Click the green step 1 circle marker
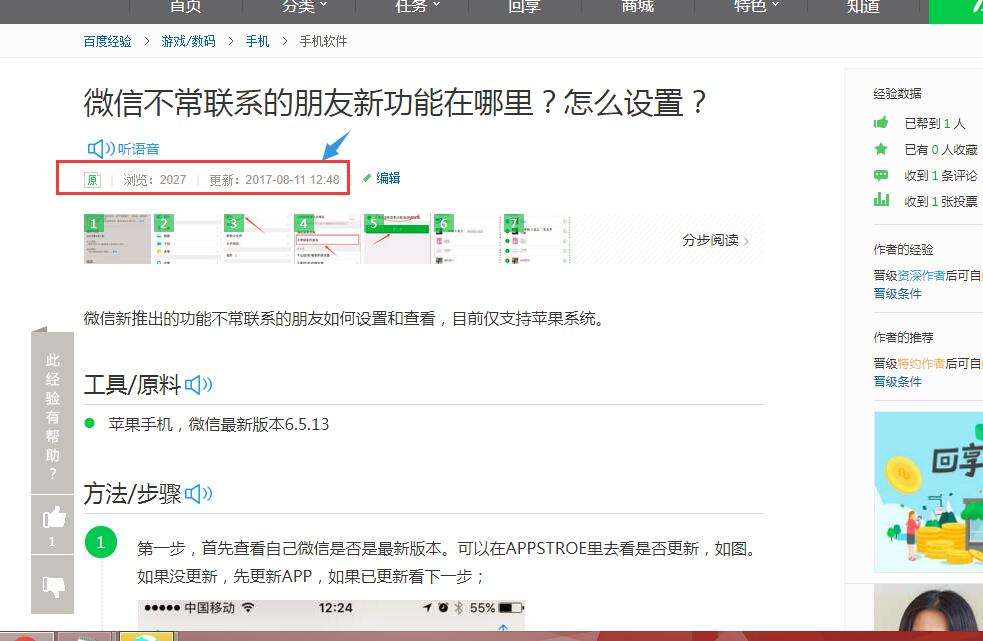983x641 pixels. click(x=100, y=542)
